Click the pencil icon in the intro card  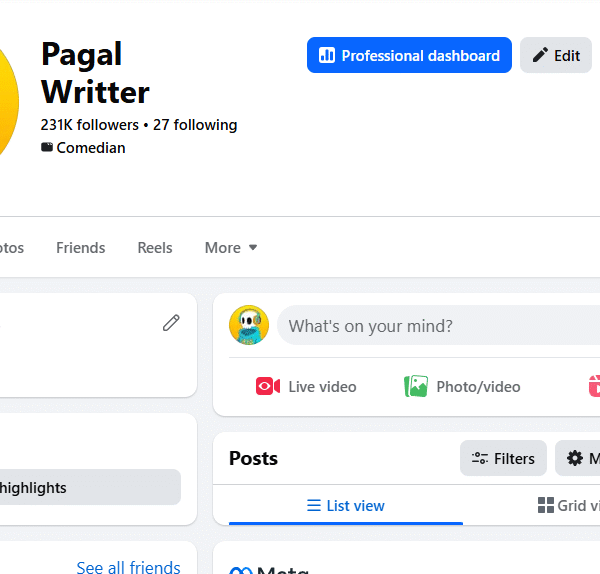(x=171, y=322)
